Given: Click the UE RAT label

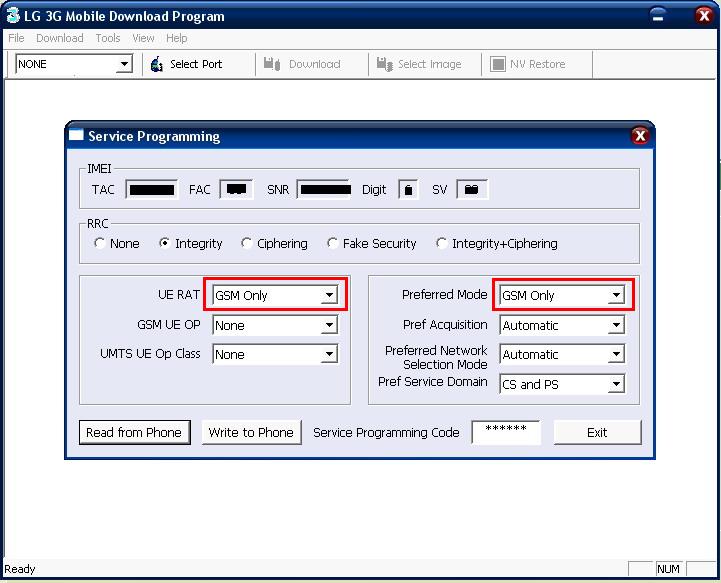Looking at the screenshot, I should click(x=179, y=294).
